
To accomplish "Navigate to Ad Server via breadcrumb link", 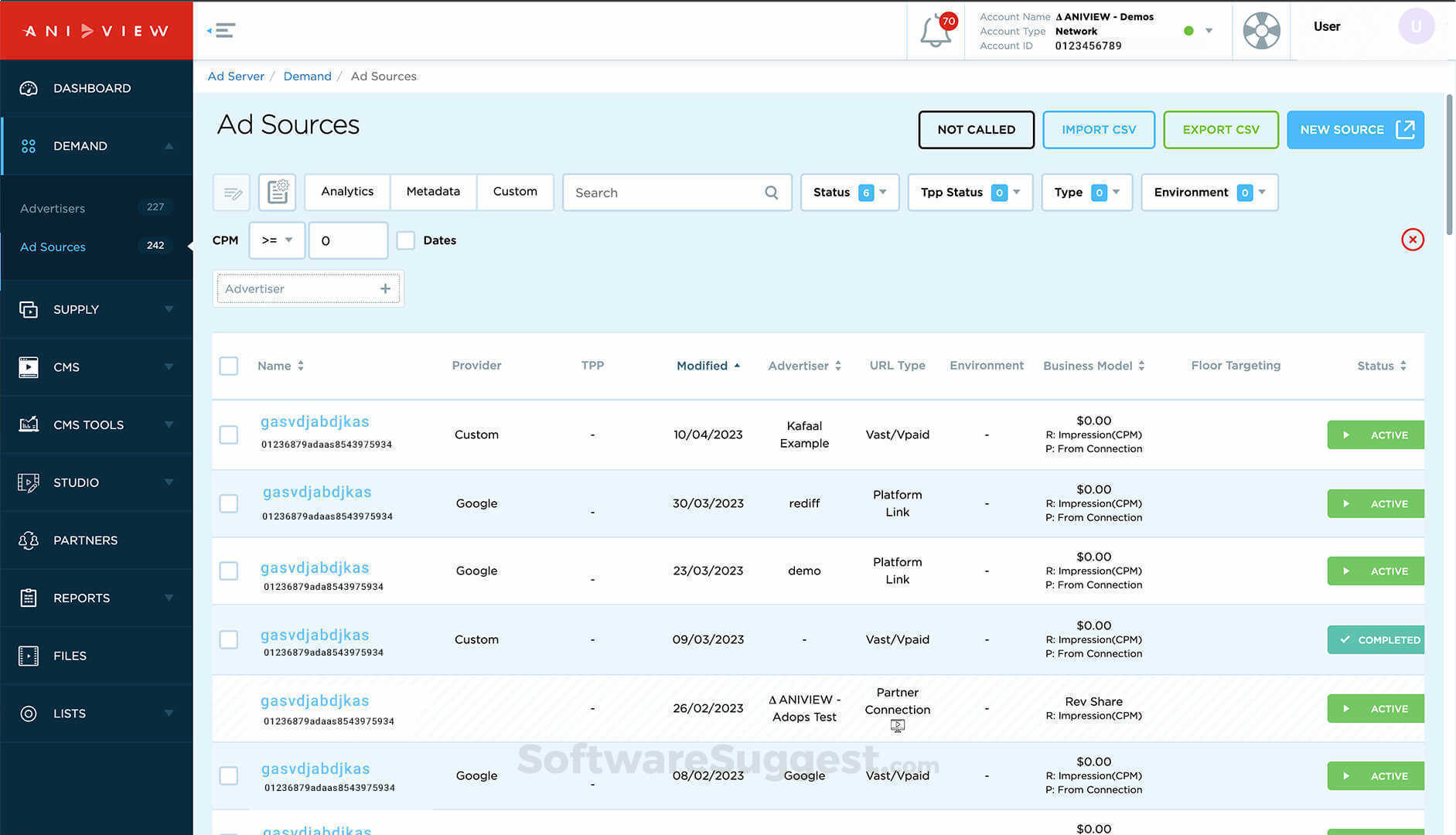I will click(236, 76).
